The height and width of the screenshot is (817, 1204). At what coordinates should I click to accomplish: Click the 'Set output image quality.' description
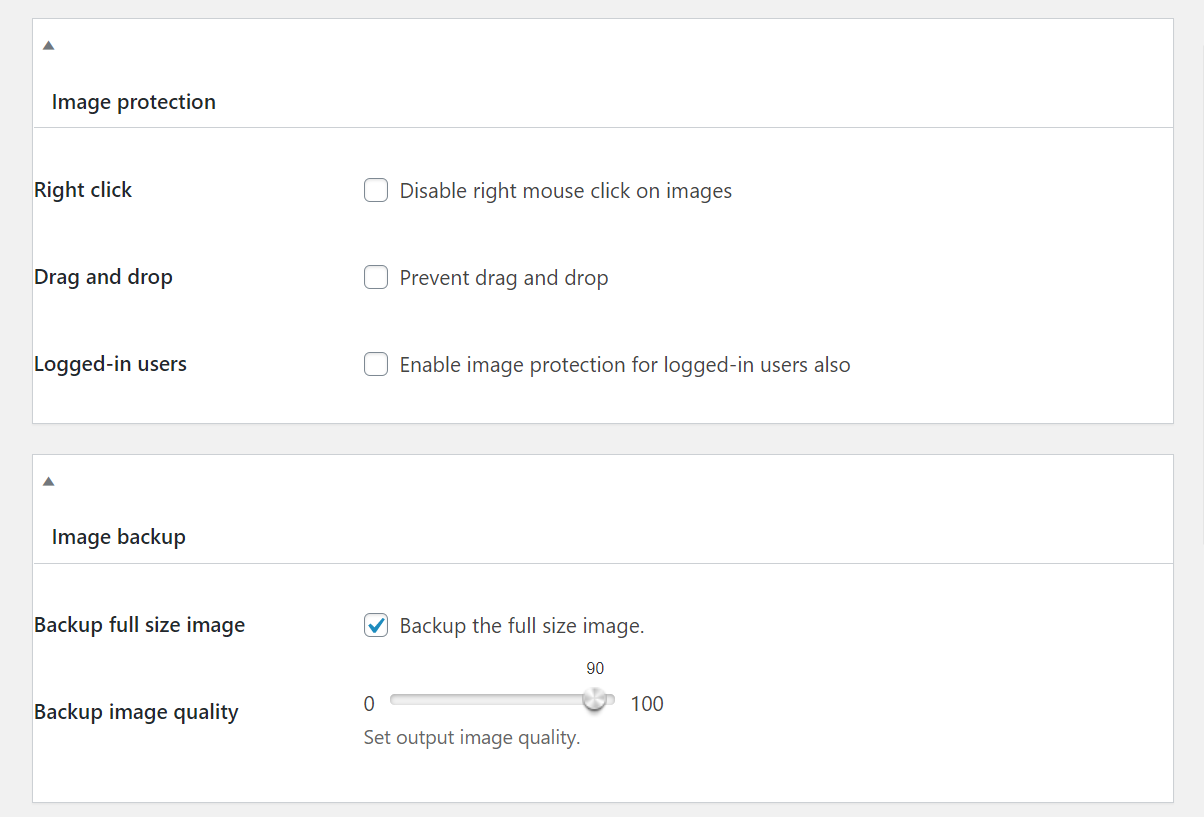tap(471, 739)
